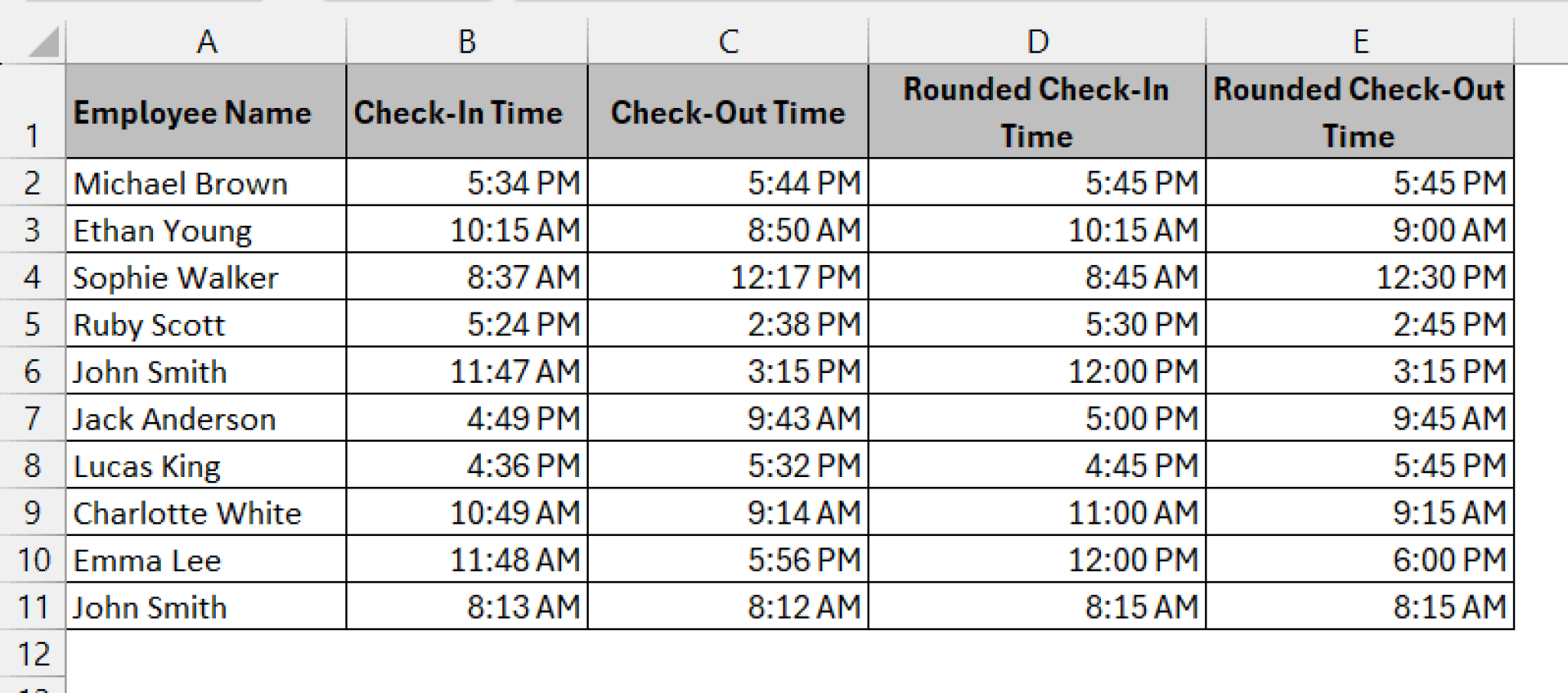1568x693 pixels.
Task: Select Michael Brown's name cell
Action: coord(207,183)
